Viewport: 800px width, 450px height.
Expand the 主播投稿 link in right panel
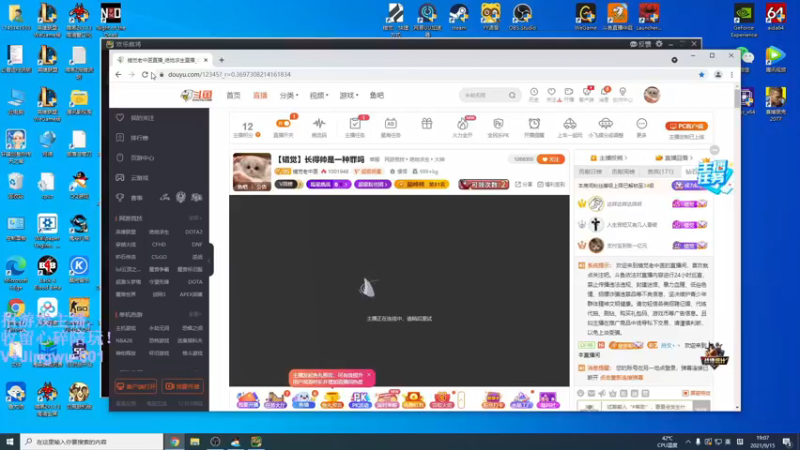609,158
